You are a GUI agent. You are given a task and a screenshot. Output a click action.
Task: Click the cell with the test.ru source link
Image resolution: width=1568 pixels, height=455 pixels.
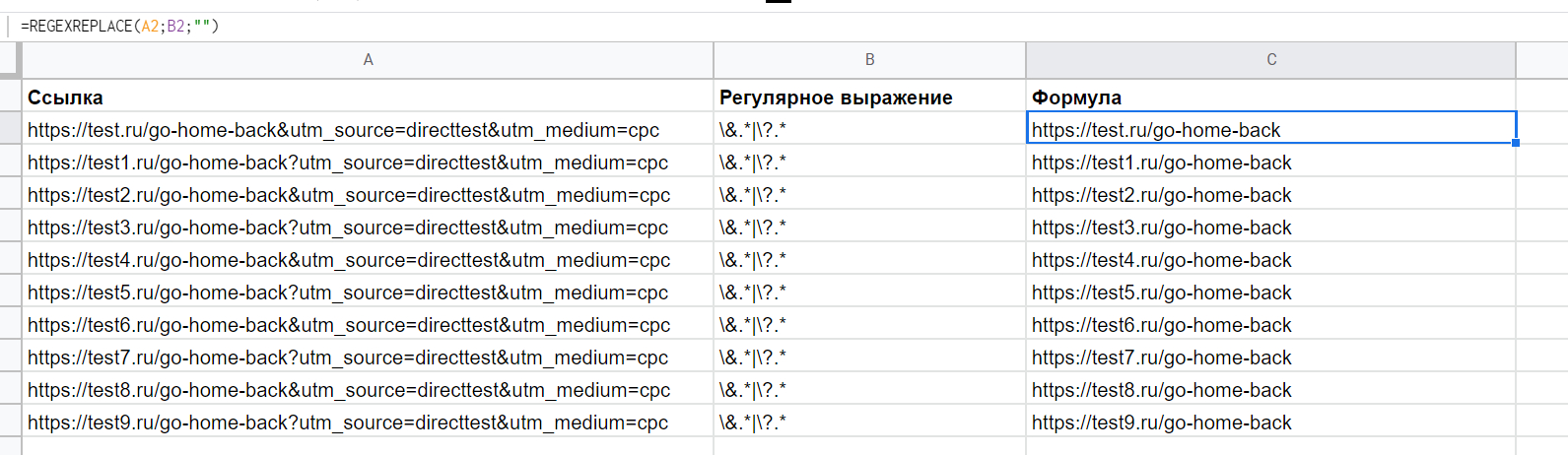(368, 130)
